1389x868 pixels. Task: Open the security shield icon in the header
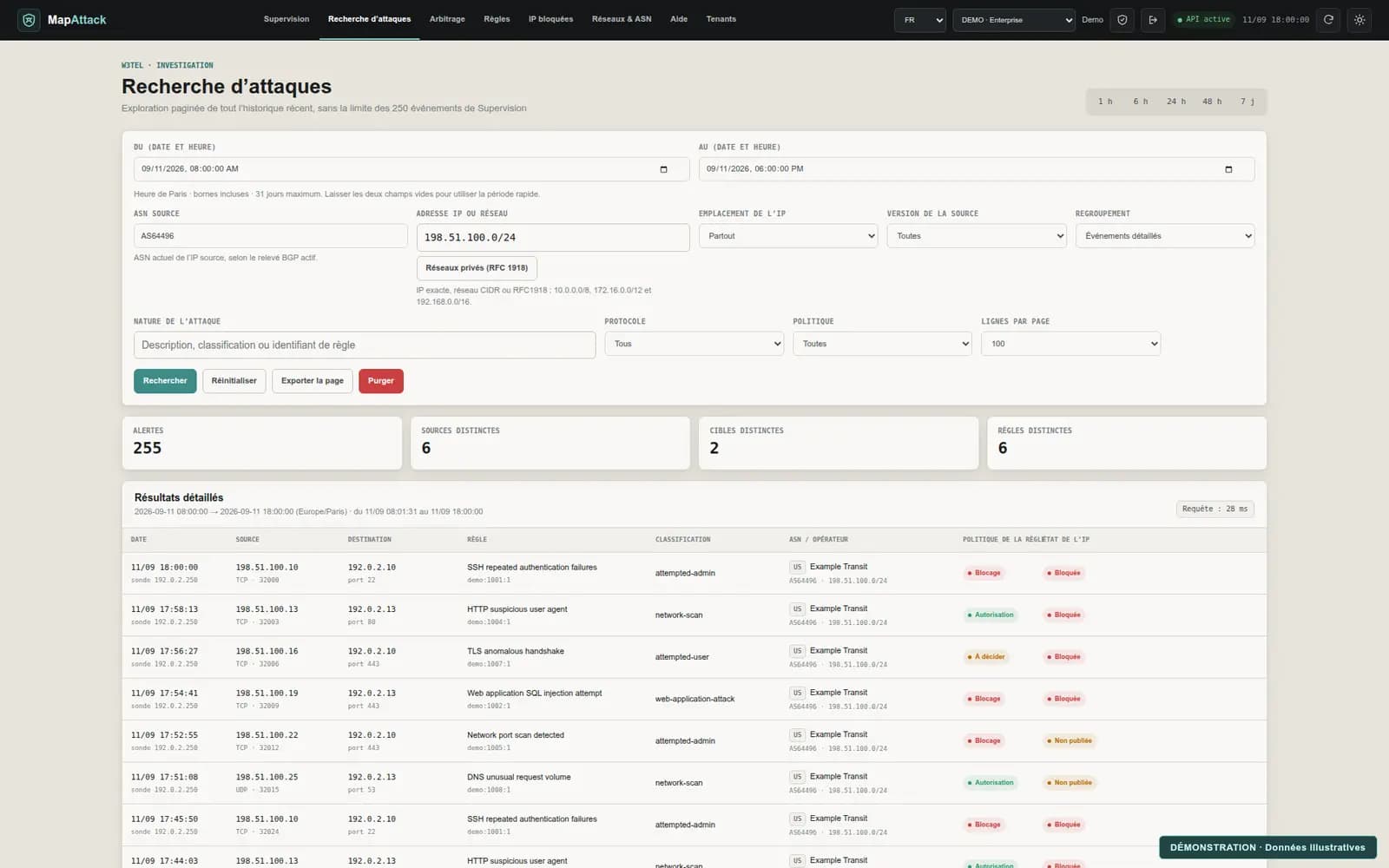click(x=1122, y=20)
